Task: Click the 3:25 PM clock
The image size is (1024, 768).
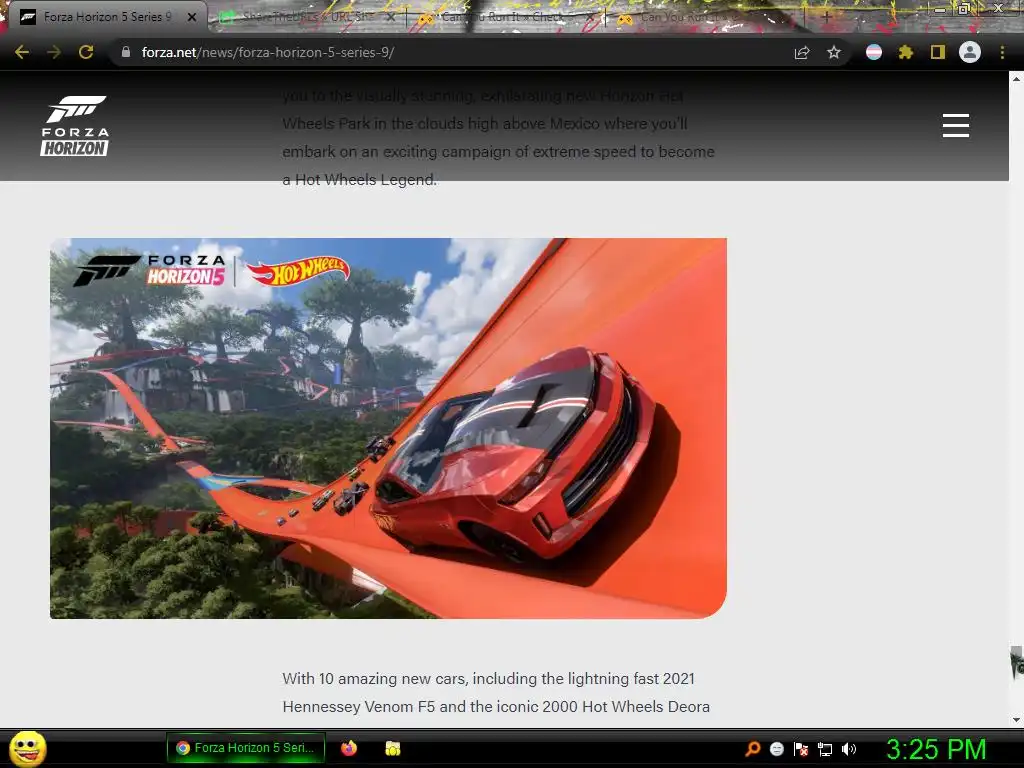Action: pos(936,749)
